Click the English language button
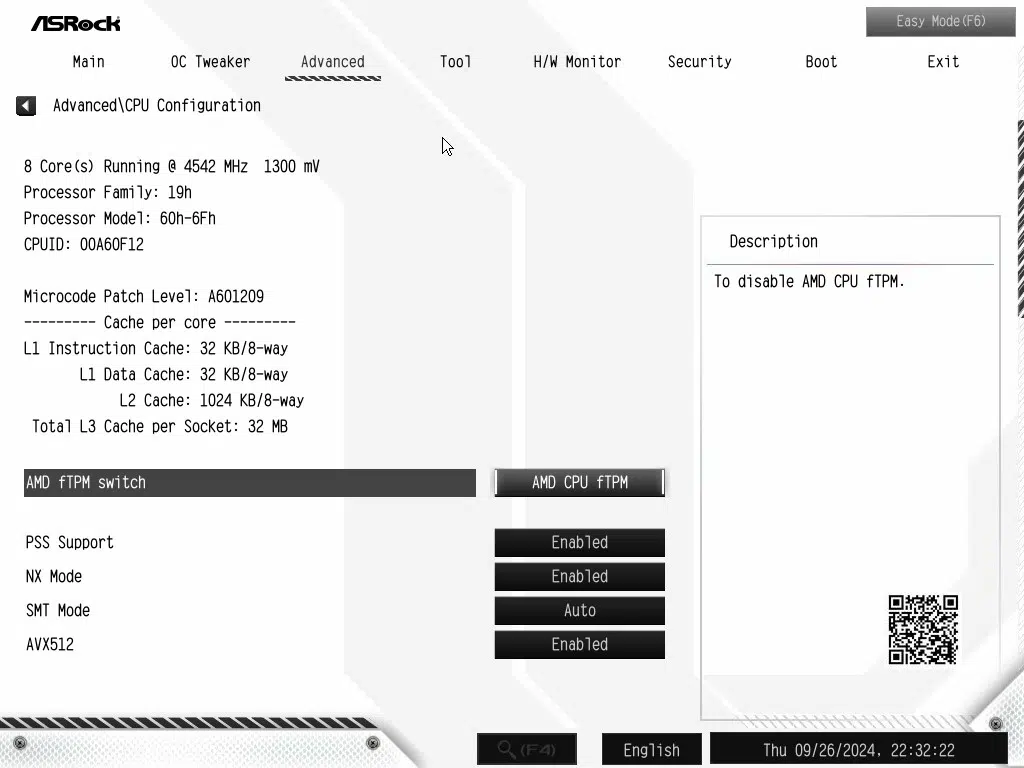 [651, 749]
